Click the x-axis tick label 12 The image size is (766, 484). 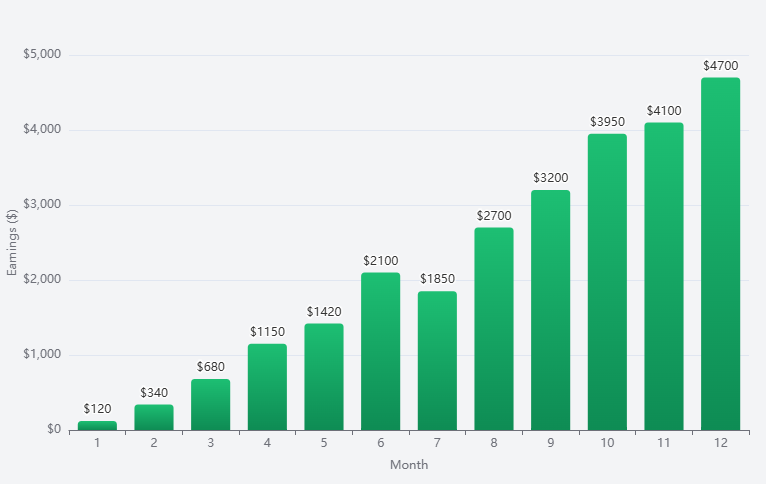pyautogui.click(x=721, y=442)
